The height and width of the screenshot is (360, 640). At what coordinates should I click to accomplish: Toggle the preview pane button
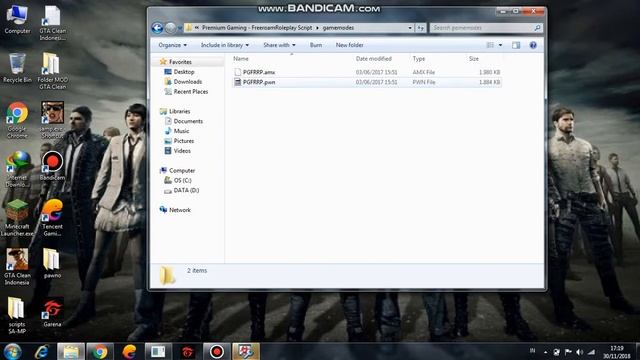point(516,45)
